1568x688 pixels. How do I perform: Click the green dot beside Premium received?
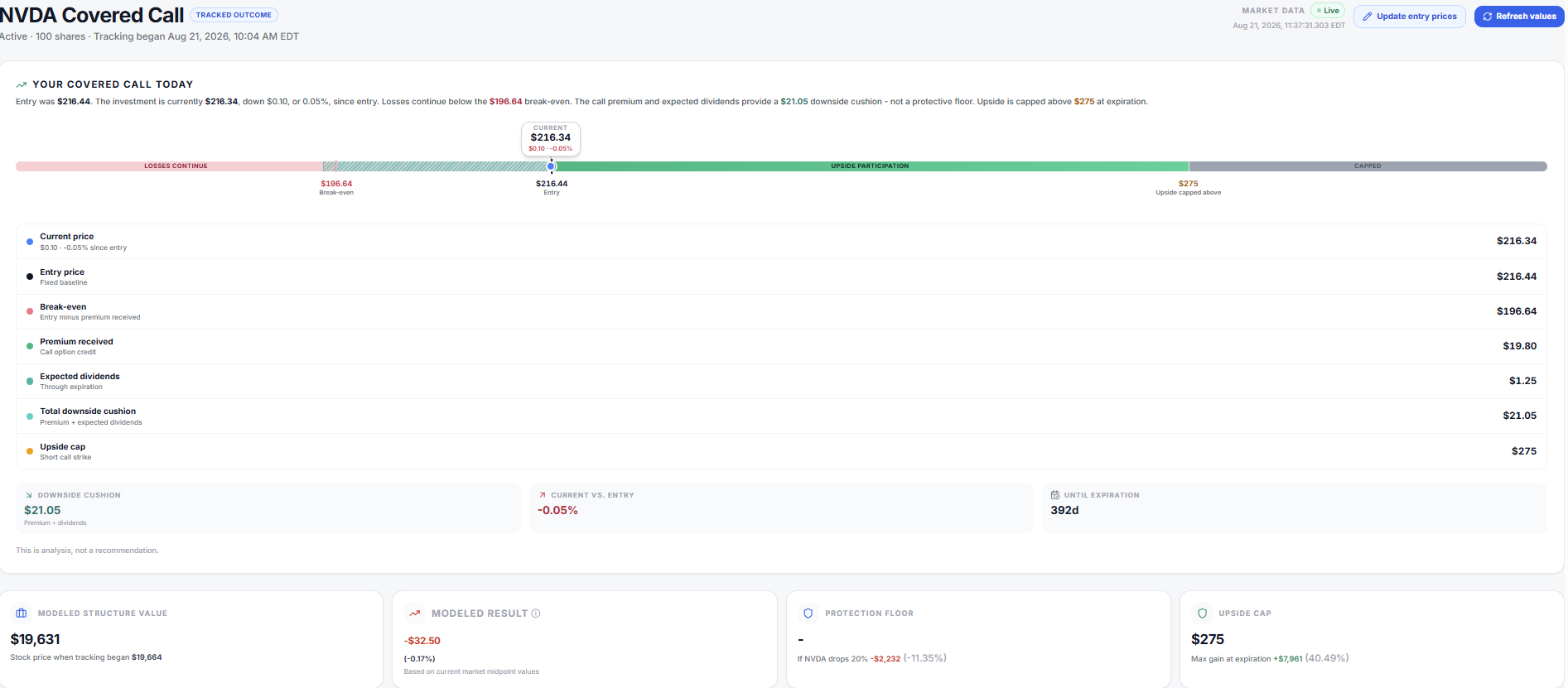(x=30, y=346)
